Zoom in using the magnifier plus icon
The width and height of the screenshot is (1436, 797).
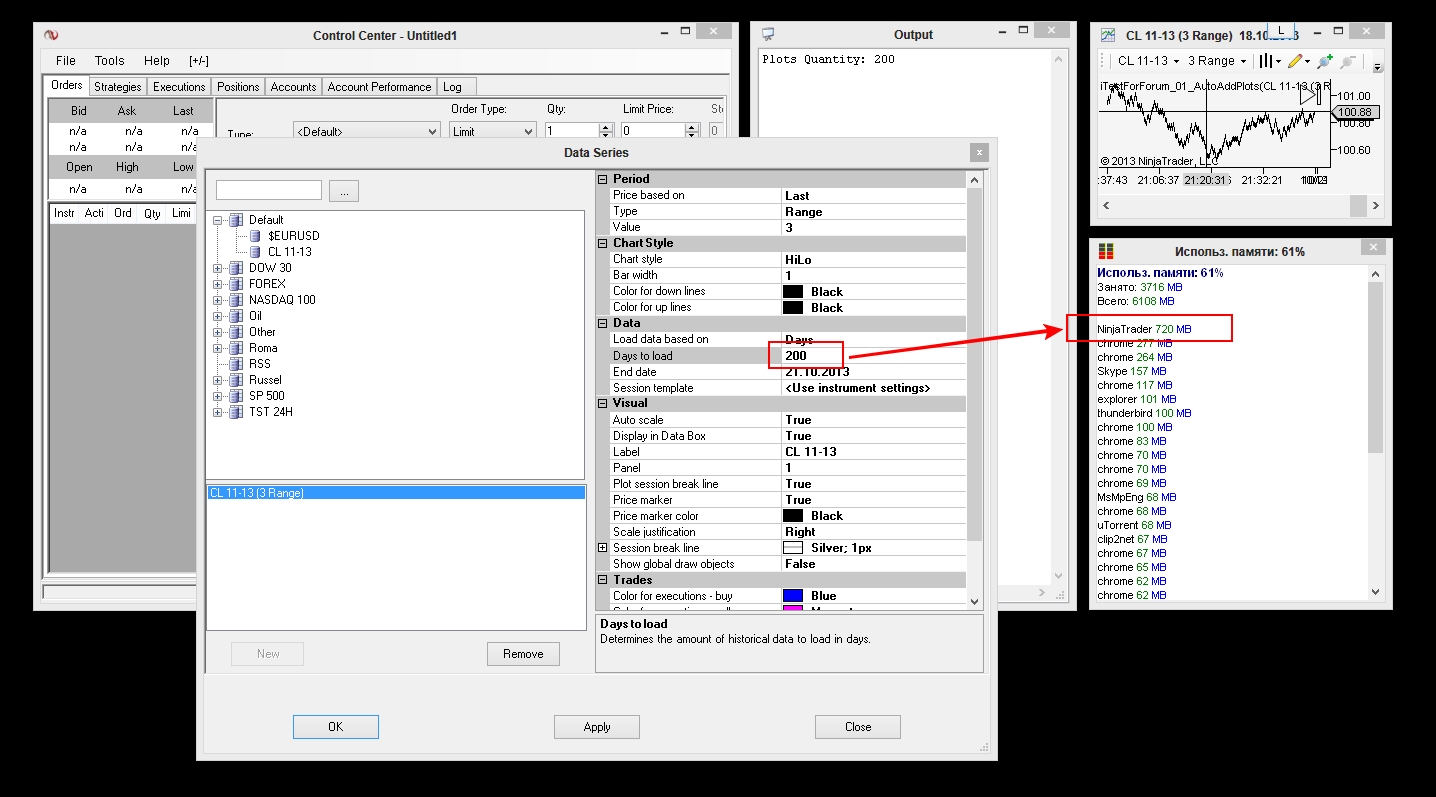pyautogui.click(x=1326, y=61)
